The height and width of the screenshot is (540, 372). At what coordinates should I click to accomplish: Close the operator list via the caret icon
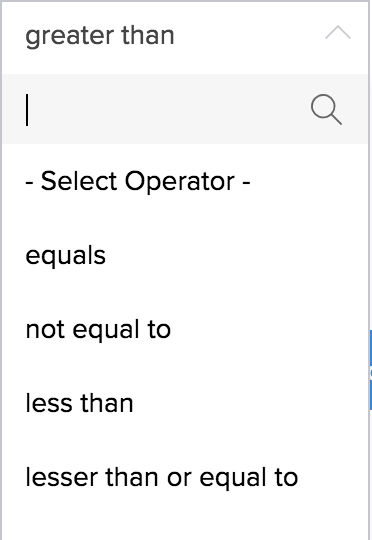(338, 33)
